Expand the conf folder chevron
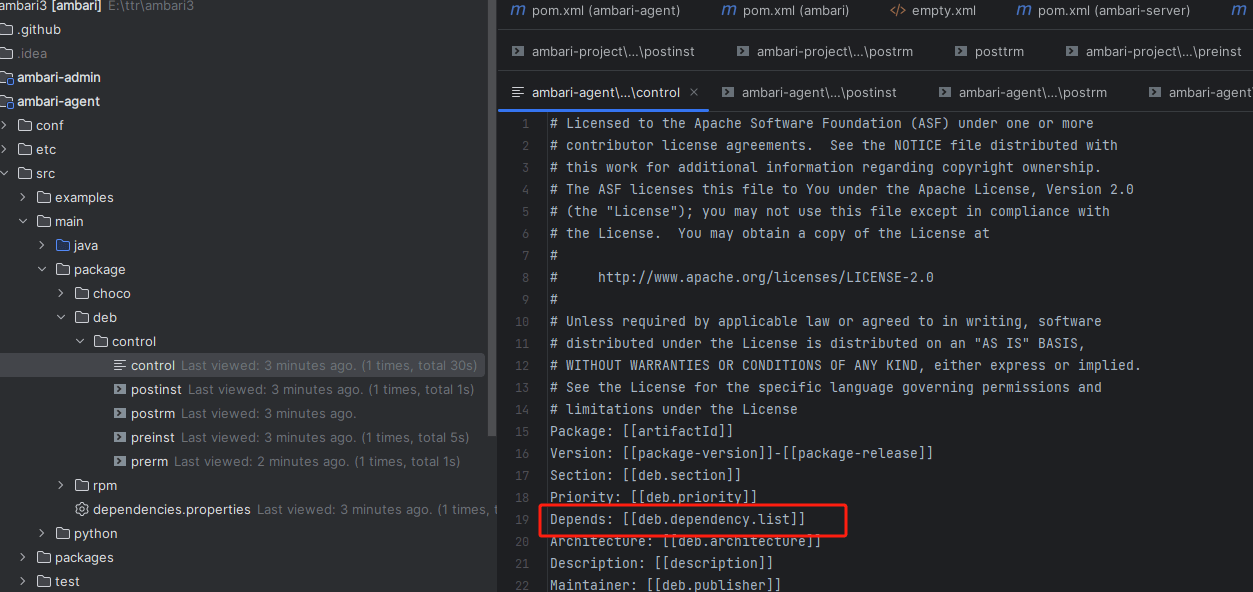The image size is (1253, 592). [5, 125]
